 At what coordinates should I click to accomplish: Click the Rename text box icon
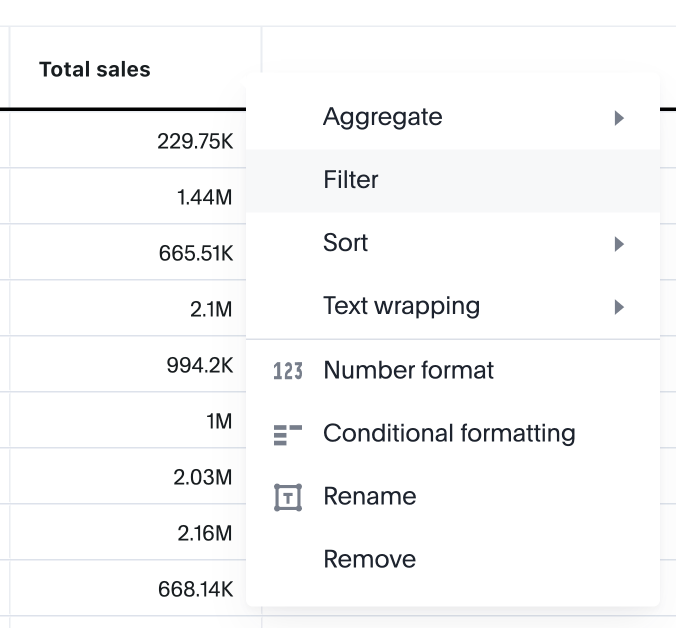288,497
